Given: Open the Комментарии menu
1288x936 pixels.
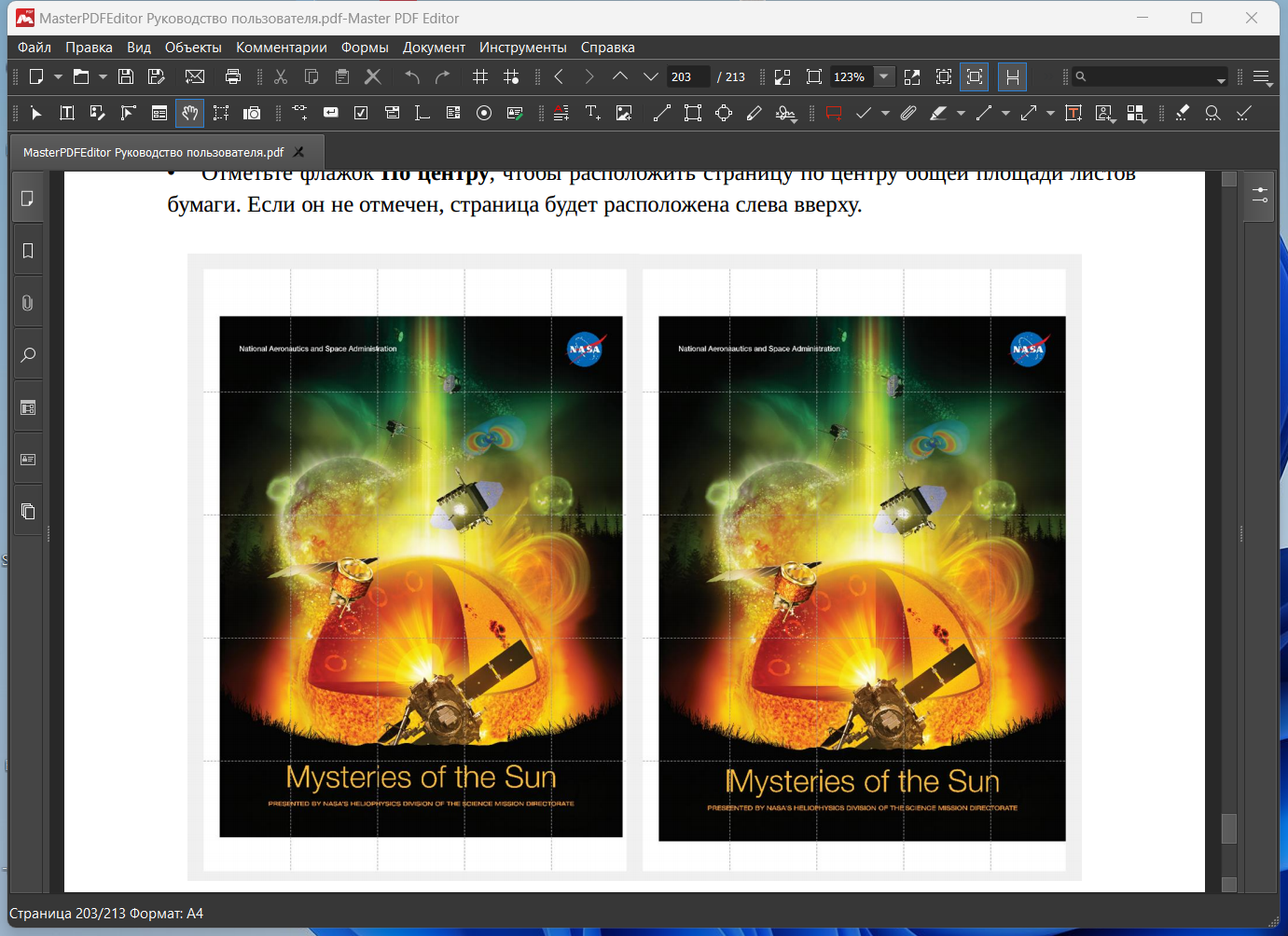Looking at the screenshot, I should (x=281, y=47).
